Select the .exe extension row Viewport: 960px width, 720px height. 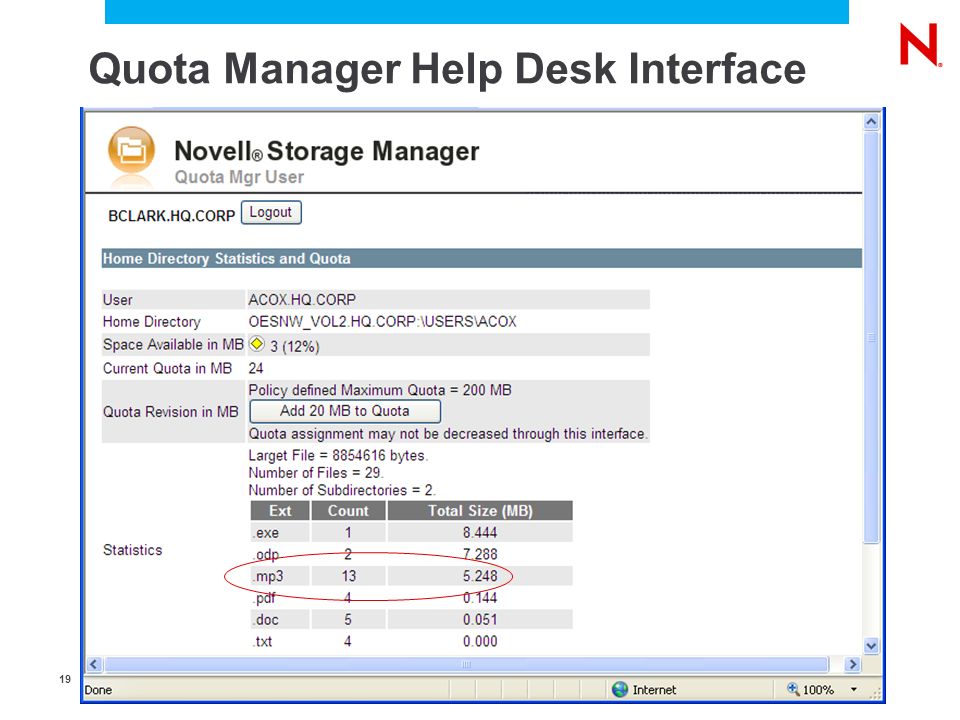point(411,533)
